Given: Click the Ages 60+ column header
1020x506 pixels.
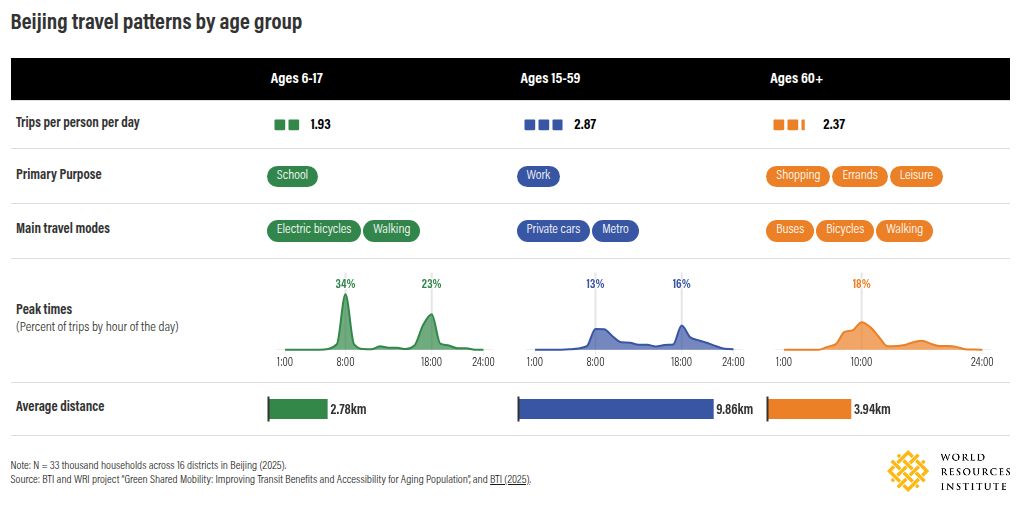Looking at the screenshot, I should 796,79.
